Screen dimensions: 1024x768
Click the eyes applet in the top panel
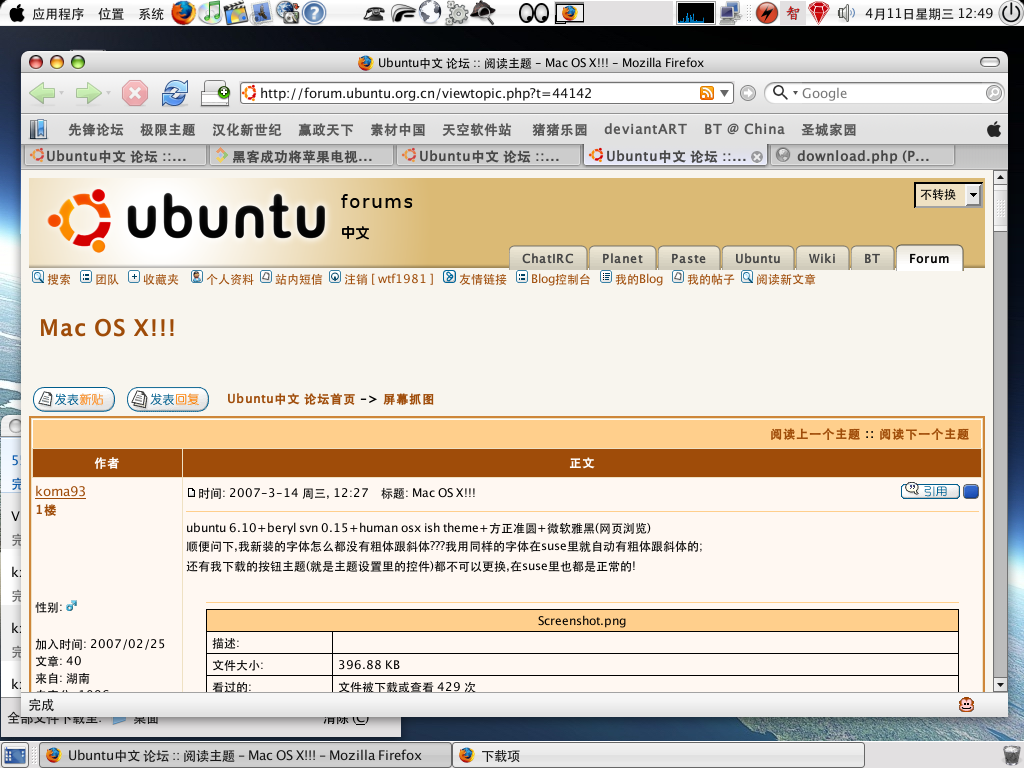pos(533,13)
